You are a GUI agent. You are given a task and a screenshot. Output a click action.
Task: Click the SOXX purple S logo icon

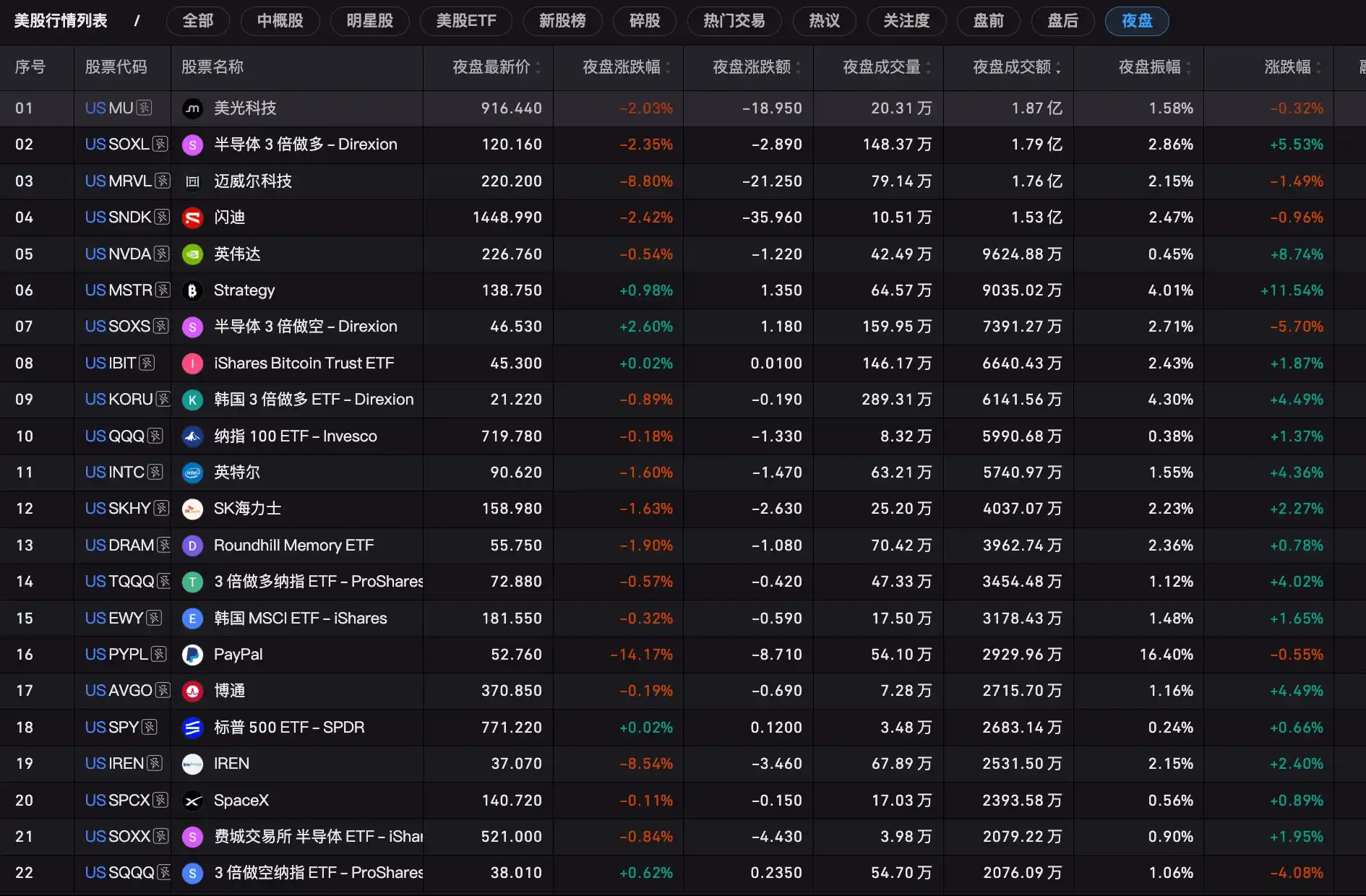(x=192, y=837)
